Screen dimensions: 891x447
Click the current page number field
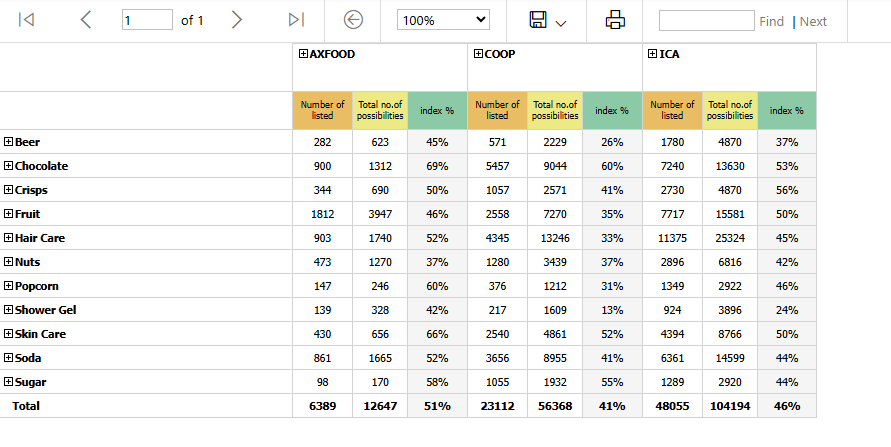coord(147,20)
